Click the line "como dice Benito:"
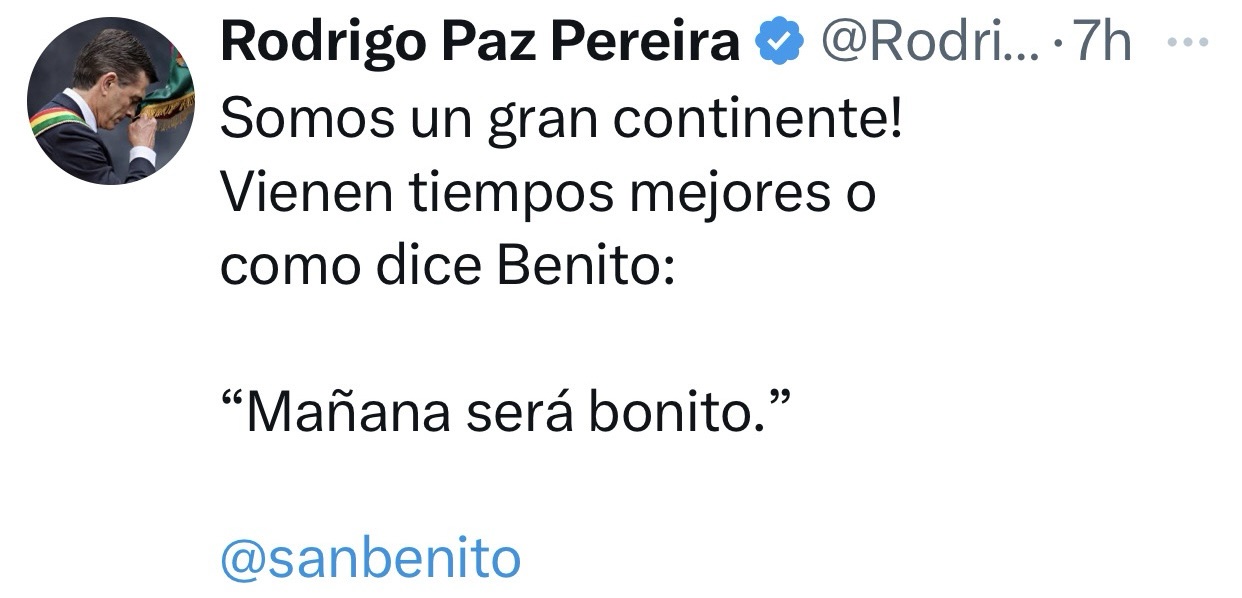This screenshot has height=598, width=1242. pos(449,267)
